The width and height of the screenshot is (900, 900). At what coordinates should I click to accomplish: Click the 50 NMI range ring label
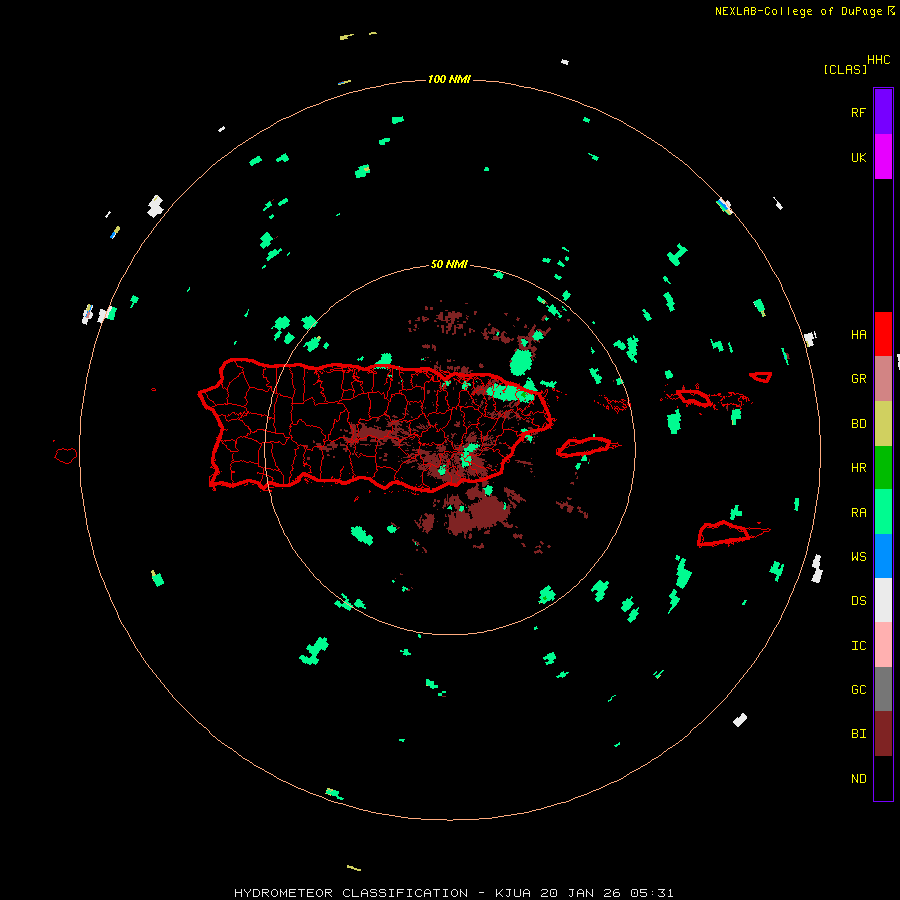point(449,264)
